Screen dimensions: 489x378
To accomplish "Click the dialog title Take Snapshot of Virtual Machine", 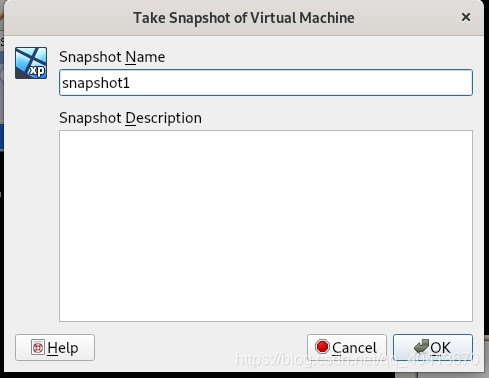I will point(244,18).
